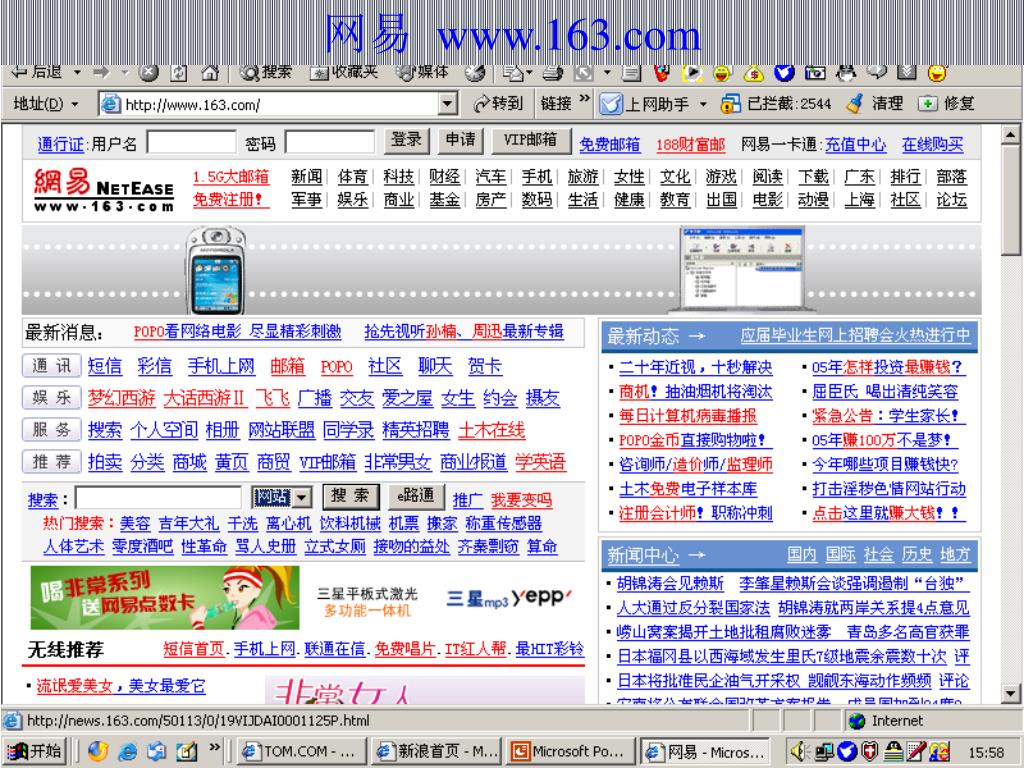This screenshot has width=1024, height=768.
Task: Open the 梦幻西游 game link
Action: (x=121, y=398)
